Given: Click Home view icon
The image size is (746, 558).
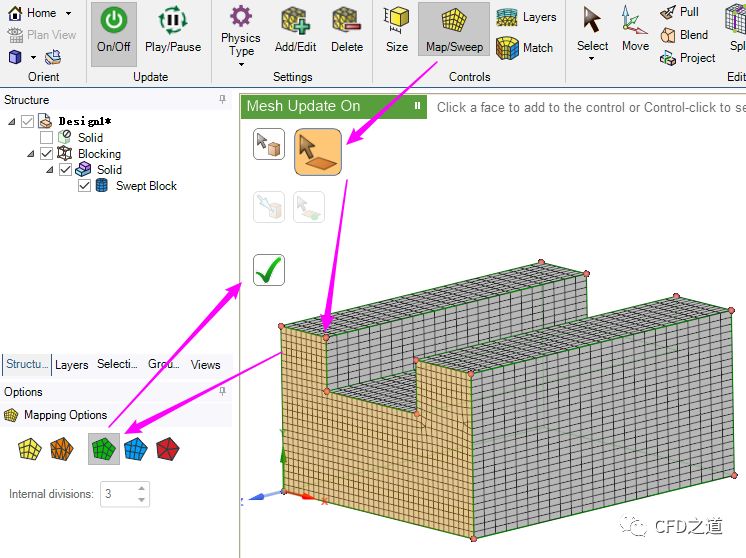Looking at the screenshot, I should 15,13.
